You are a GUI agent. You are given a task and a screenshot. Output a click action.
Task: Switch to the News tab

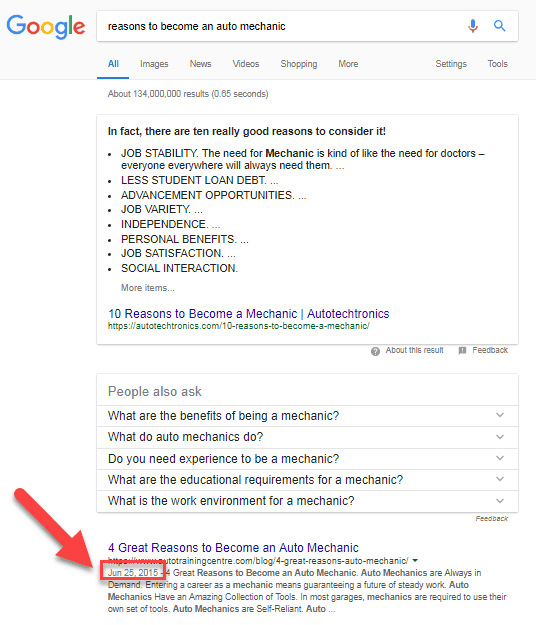point(200,64)
